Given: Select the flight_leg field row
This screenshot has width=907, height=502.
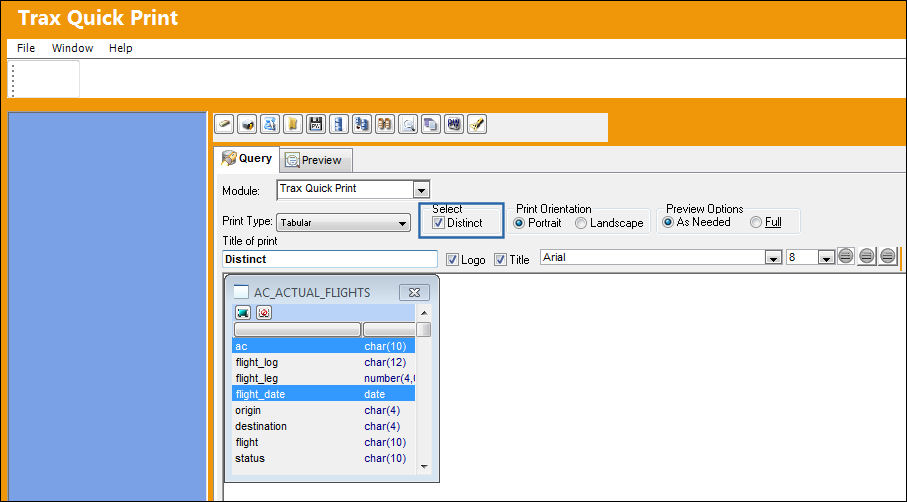Looking at the screenshot, I should point(323,378).
